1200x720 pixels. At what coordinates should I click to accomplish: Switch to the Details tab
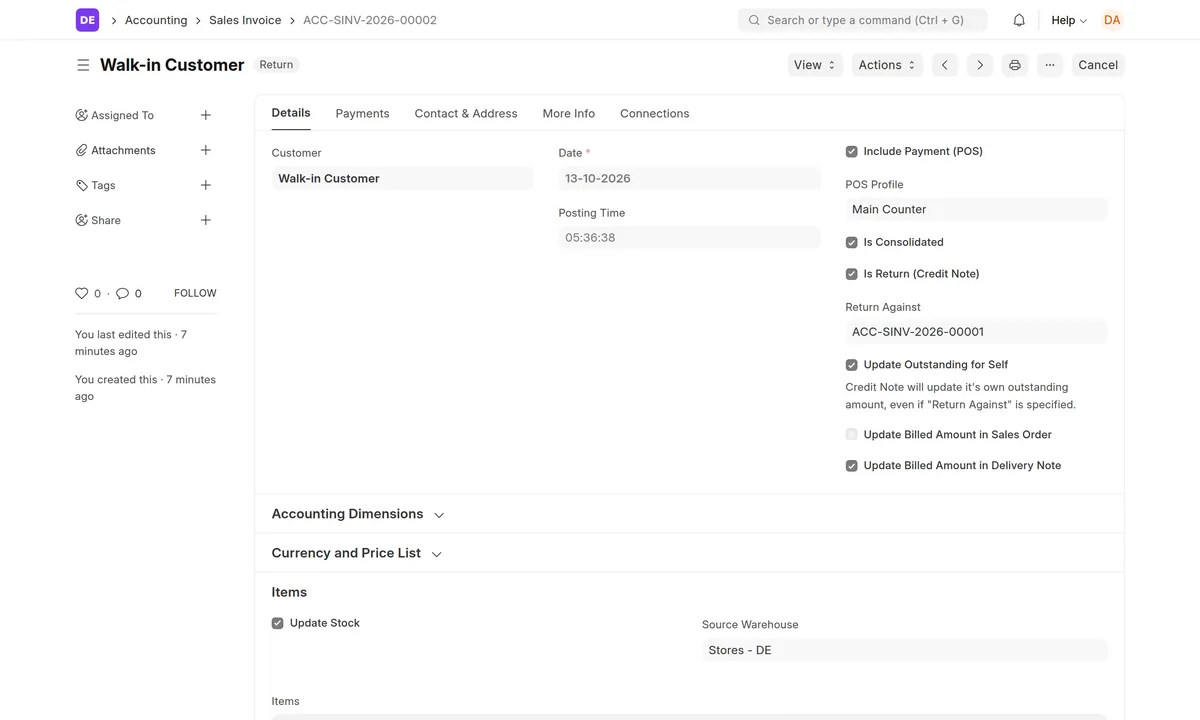(x=291, y=113)
